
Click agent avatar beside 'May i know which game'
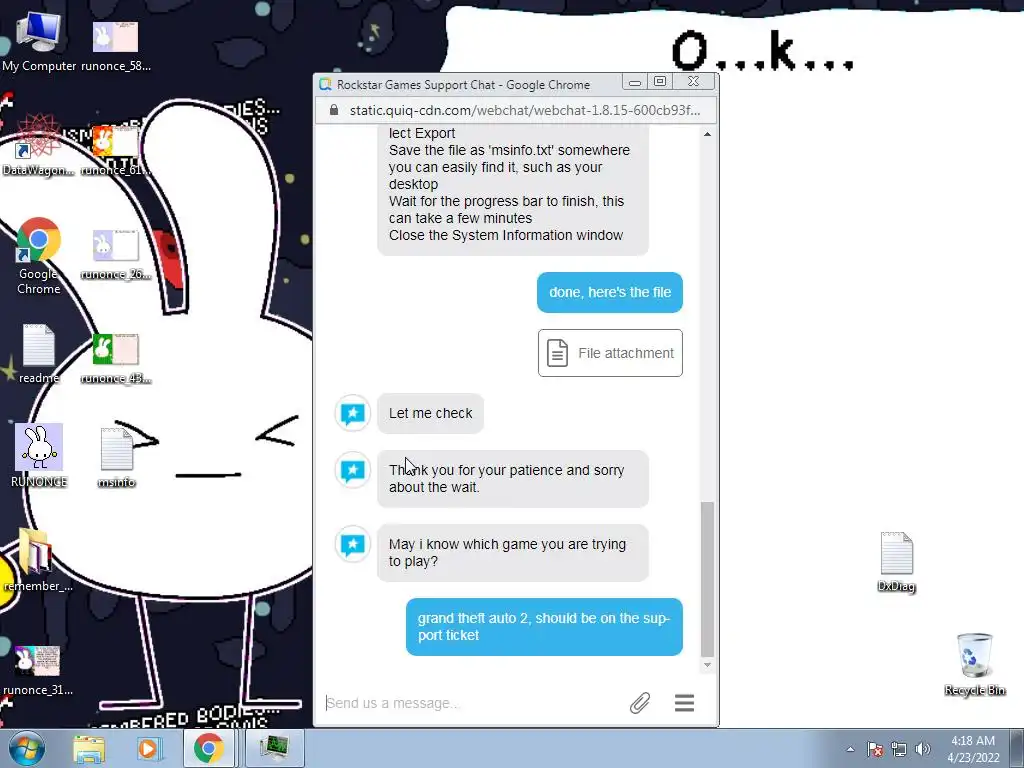[353, 545]
